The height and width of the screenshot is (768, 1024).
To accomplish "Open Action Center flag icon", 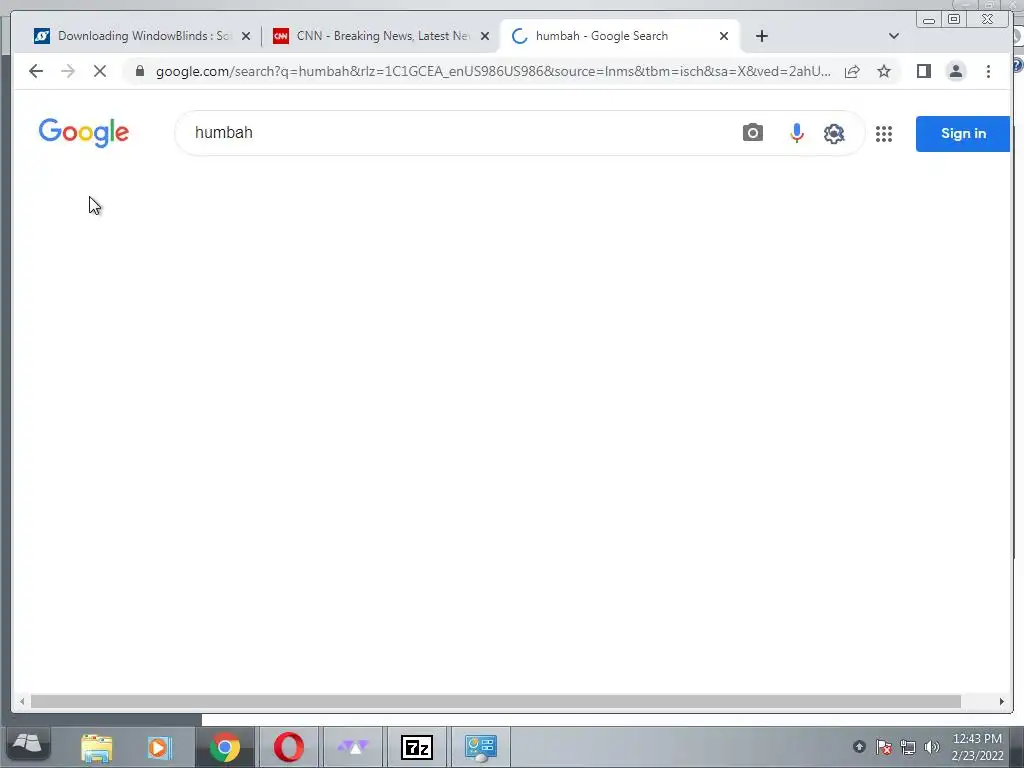I will 884,746.
